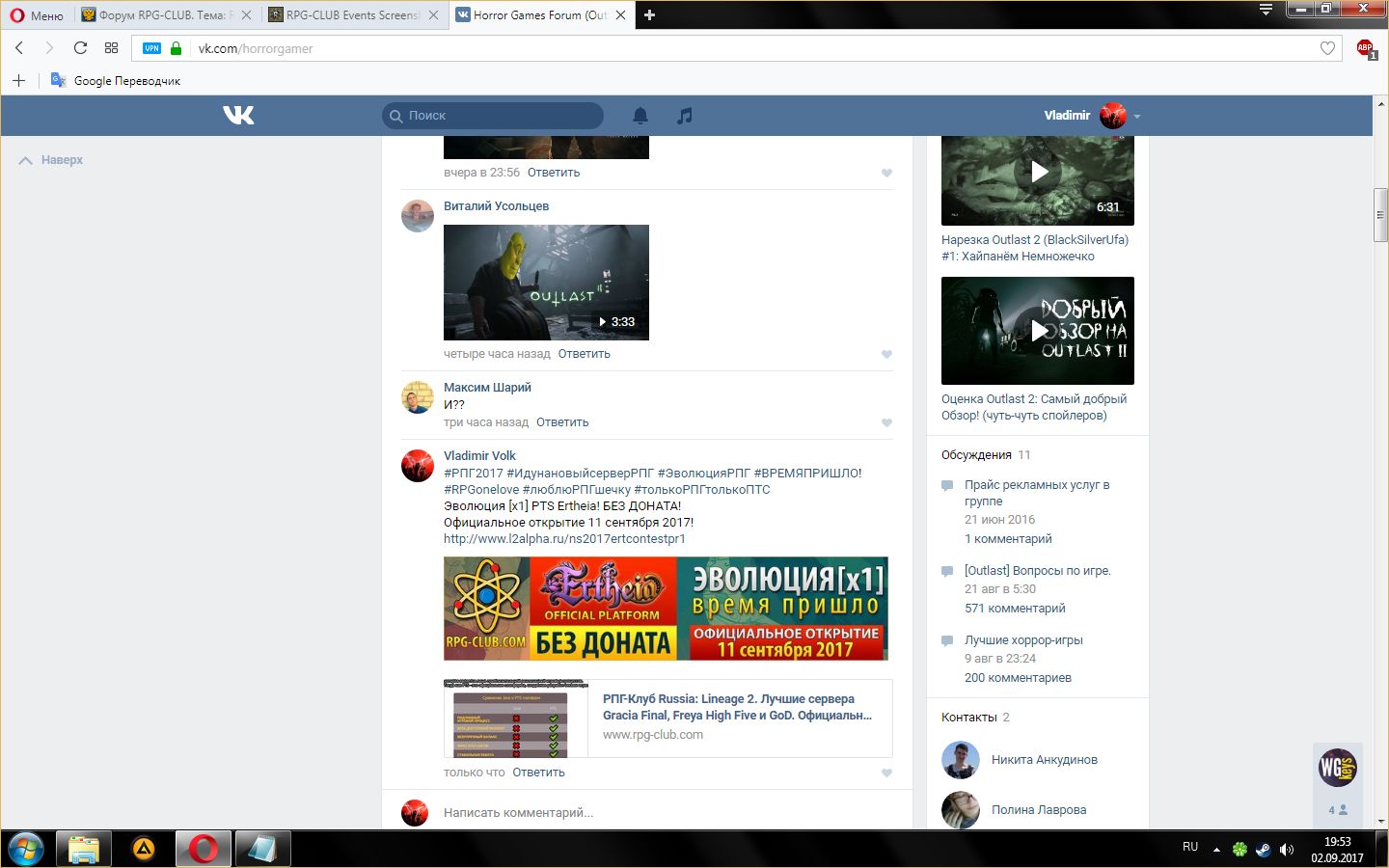This screenshot has width=1389, height=868.
Task: Like the comment from вчера в 23:56
Action: click(886, 173)
